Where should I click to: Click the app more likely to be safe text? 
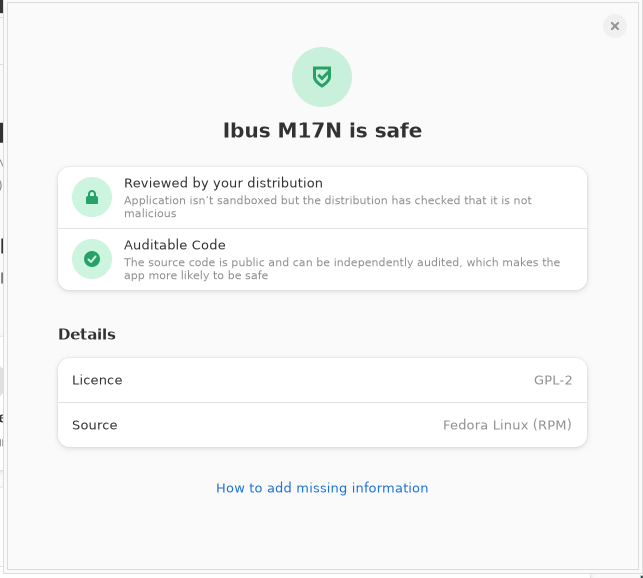click(x=196, y=275)
